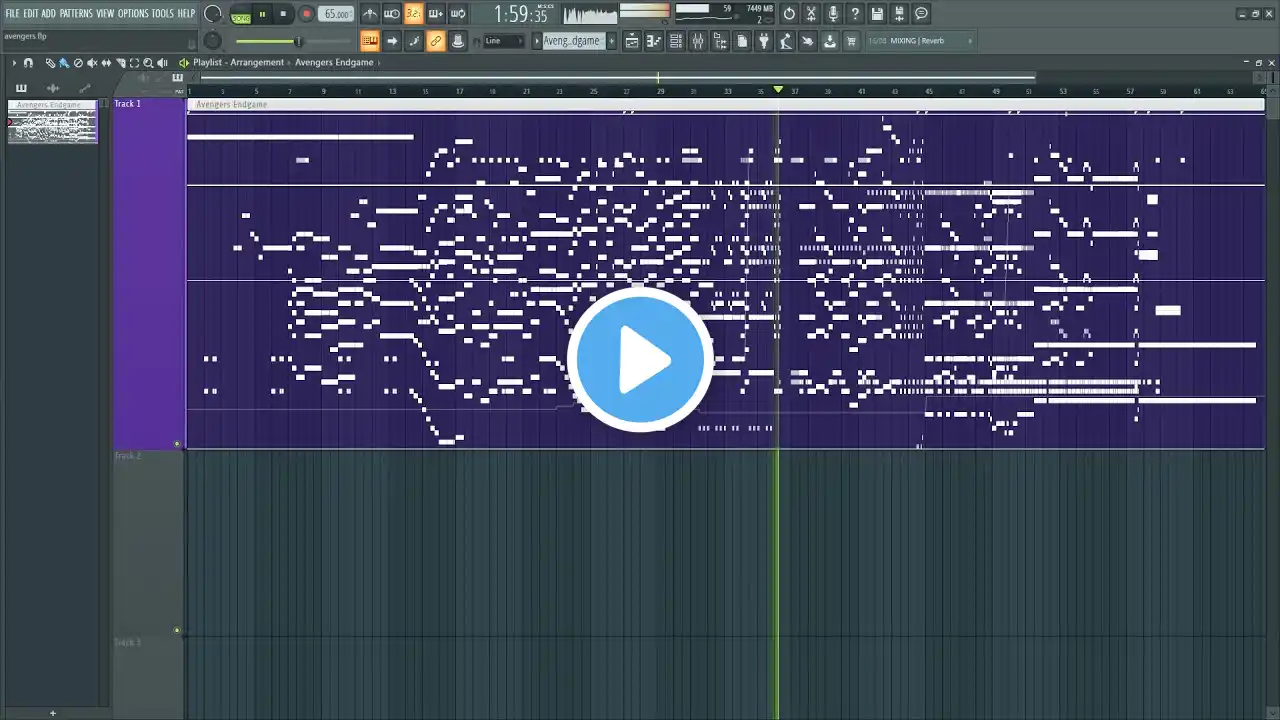
Task: Save the project with the floppy icon
Action: (876, 14)
